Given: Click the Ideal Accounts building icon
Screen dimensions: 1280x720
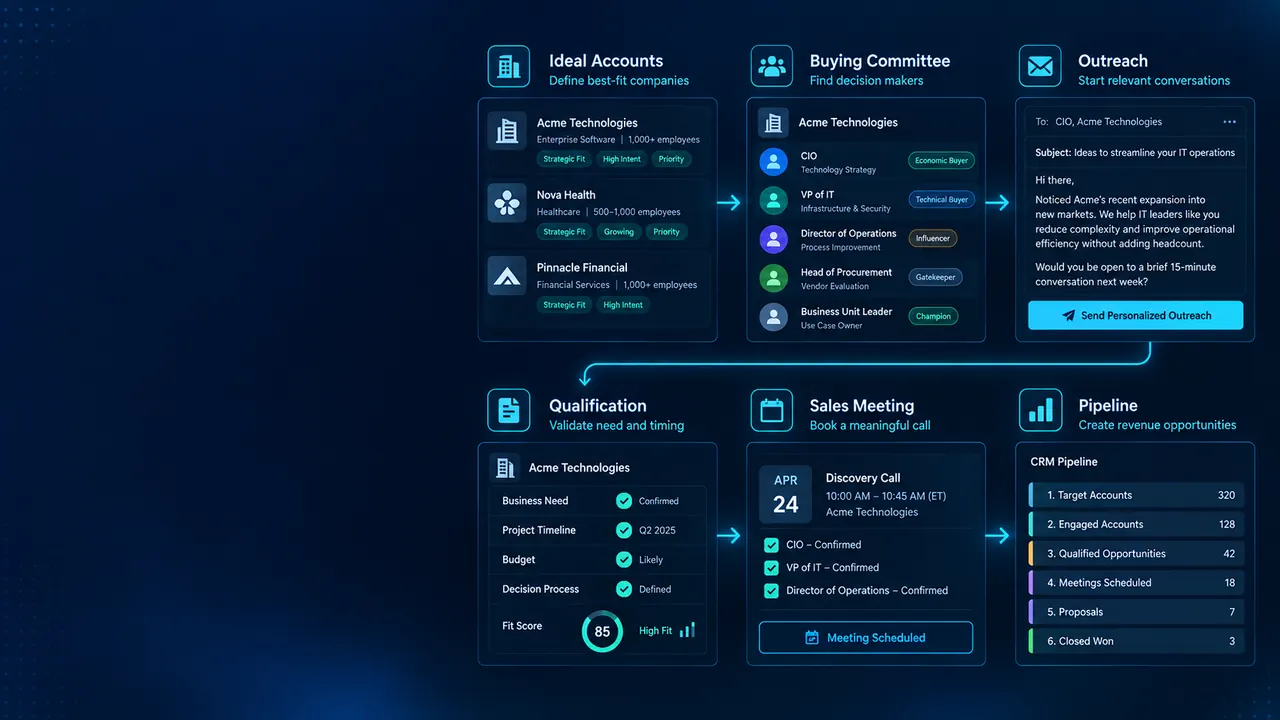Looking at the screenshot, I should point(508,66).
